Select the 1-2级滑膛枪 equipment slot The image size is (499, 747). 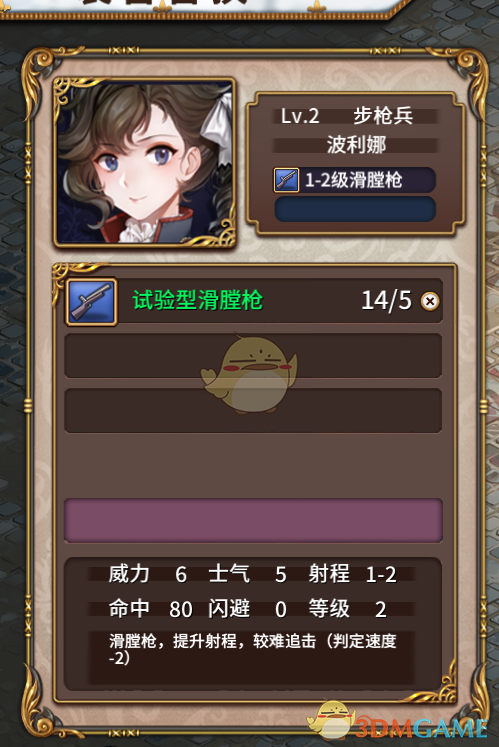[x=355, y=180]
